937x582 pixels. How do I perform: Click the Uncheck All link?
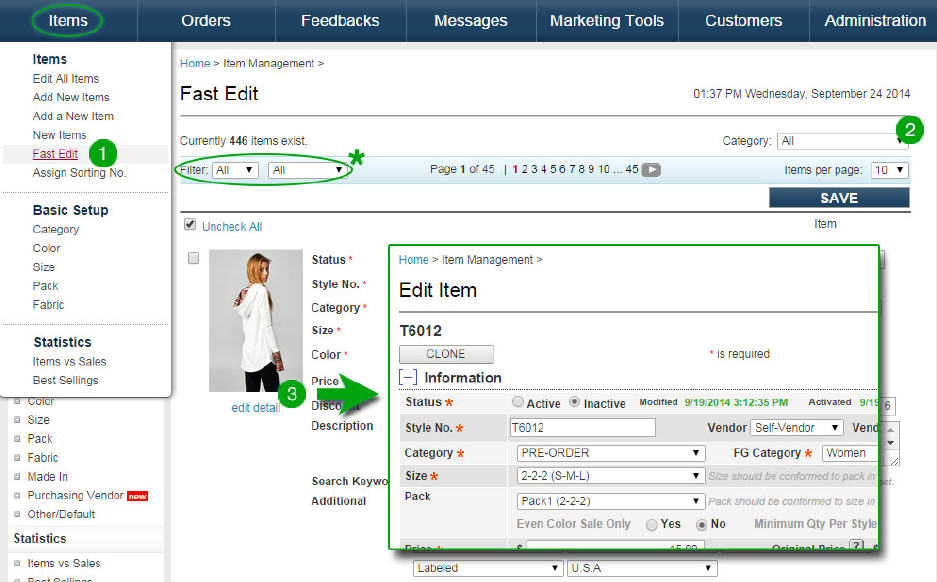click(x=232, y=226)
